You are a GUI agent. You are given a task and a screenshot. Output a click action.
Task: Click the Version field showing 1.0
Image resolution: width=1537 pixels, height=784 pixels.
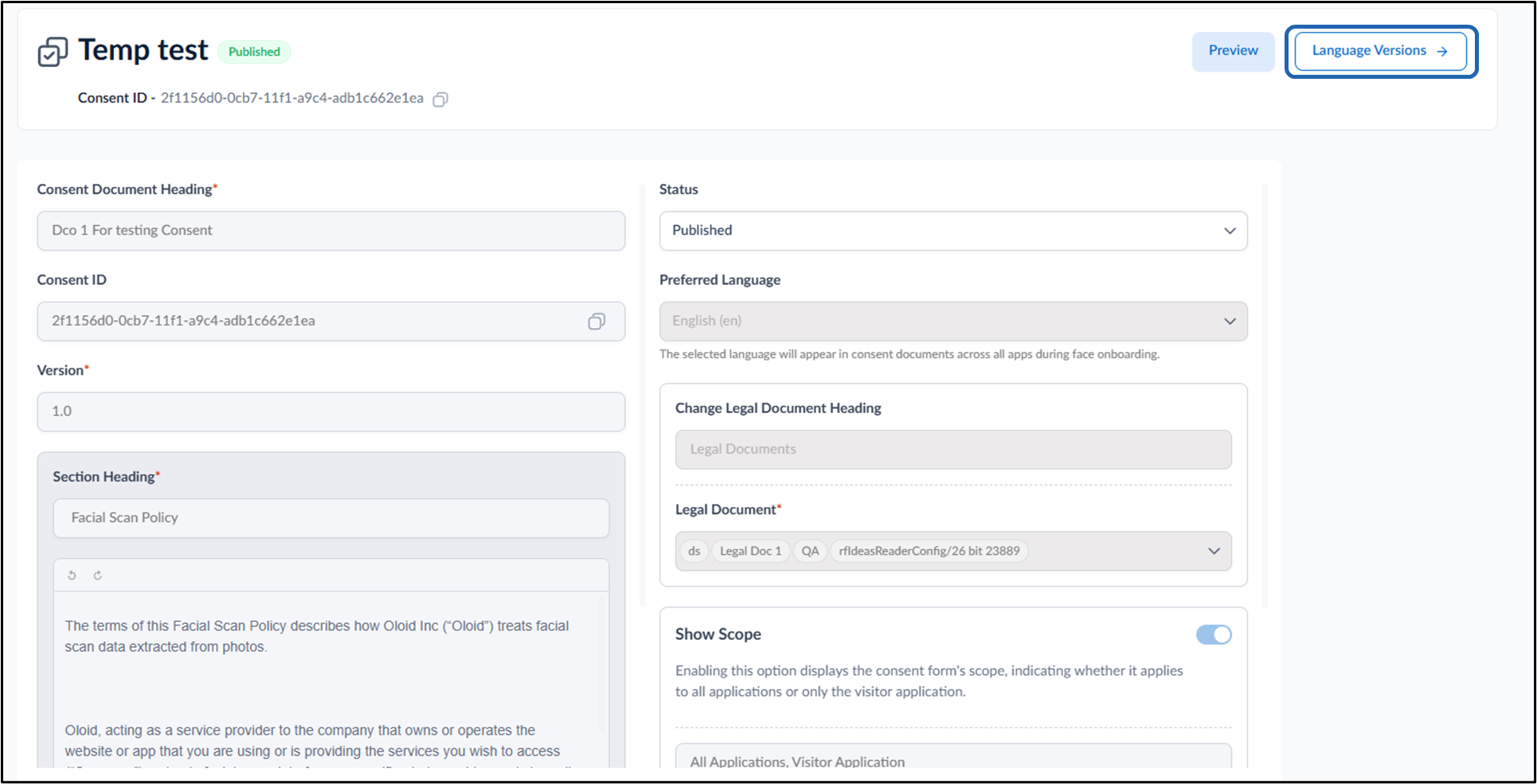pos(331,412)
